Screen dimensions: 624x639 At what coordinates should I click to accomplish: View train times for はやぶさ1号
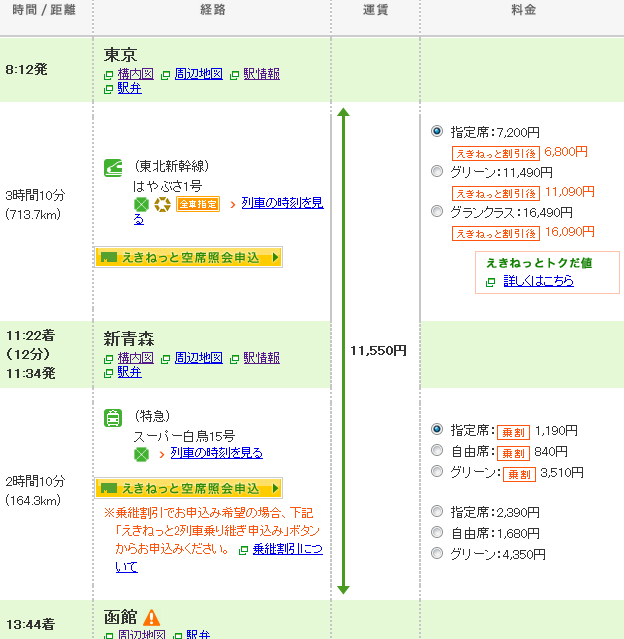point(282,203)
